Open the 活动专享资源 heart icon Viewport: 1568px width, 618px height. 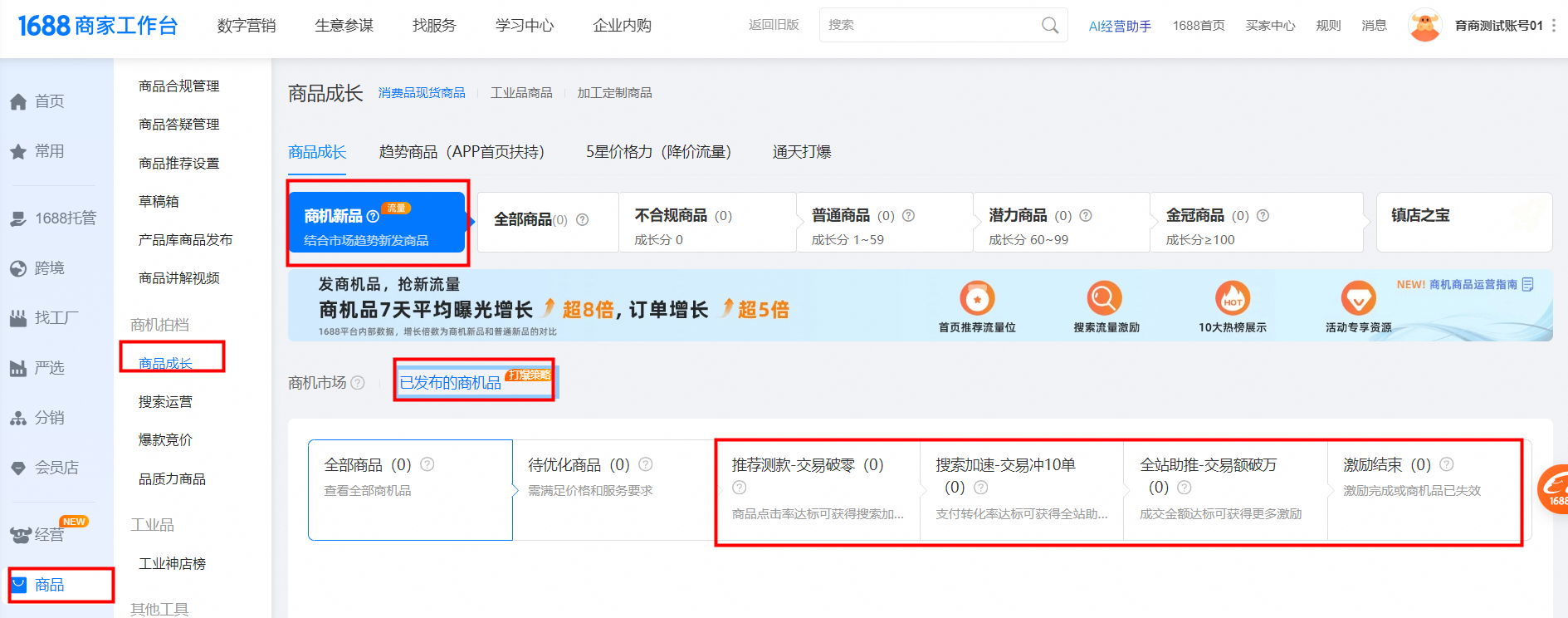point(1358,298)
